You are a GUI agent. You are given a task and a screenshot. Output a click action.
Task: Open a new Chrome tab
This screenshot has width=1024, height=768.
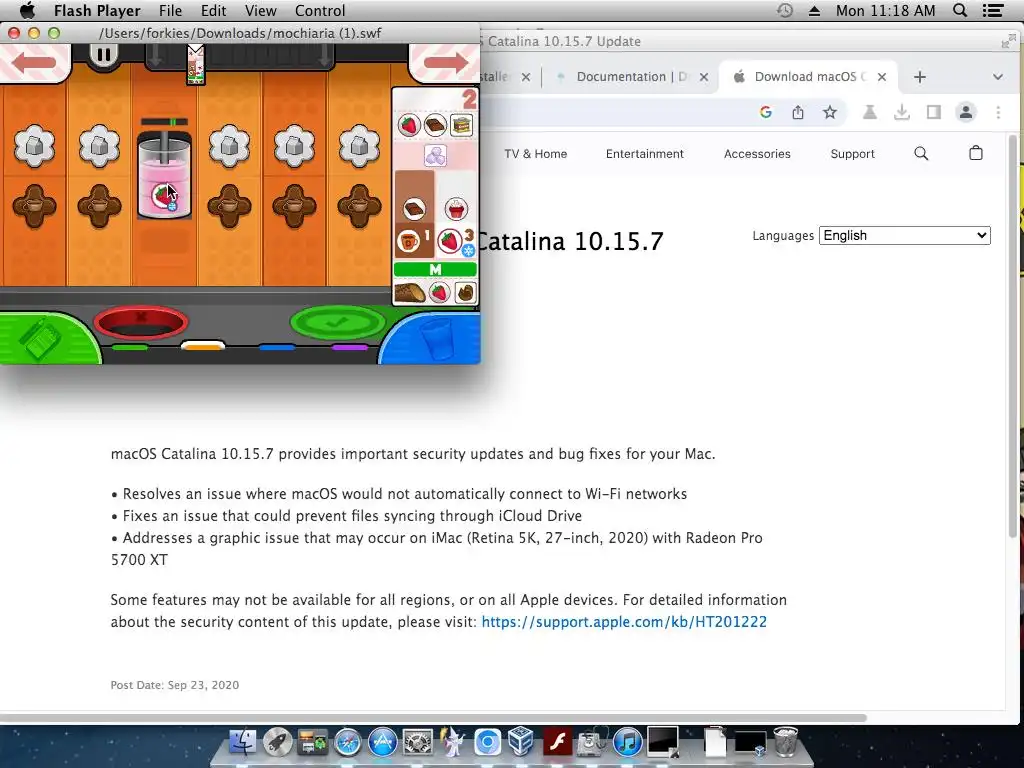coord(920,77)
